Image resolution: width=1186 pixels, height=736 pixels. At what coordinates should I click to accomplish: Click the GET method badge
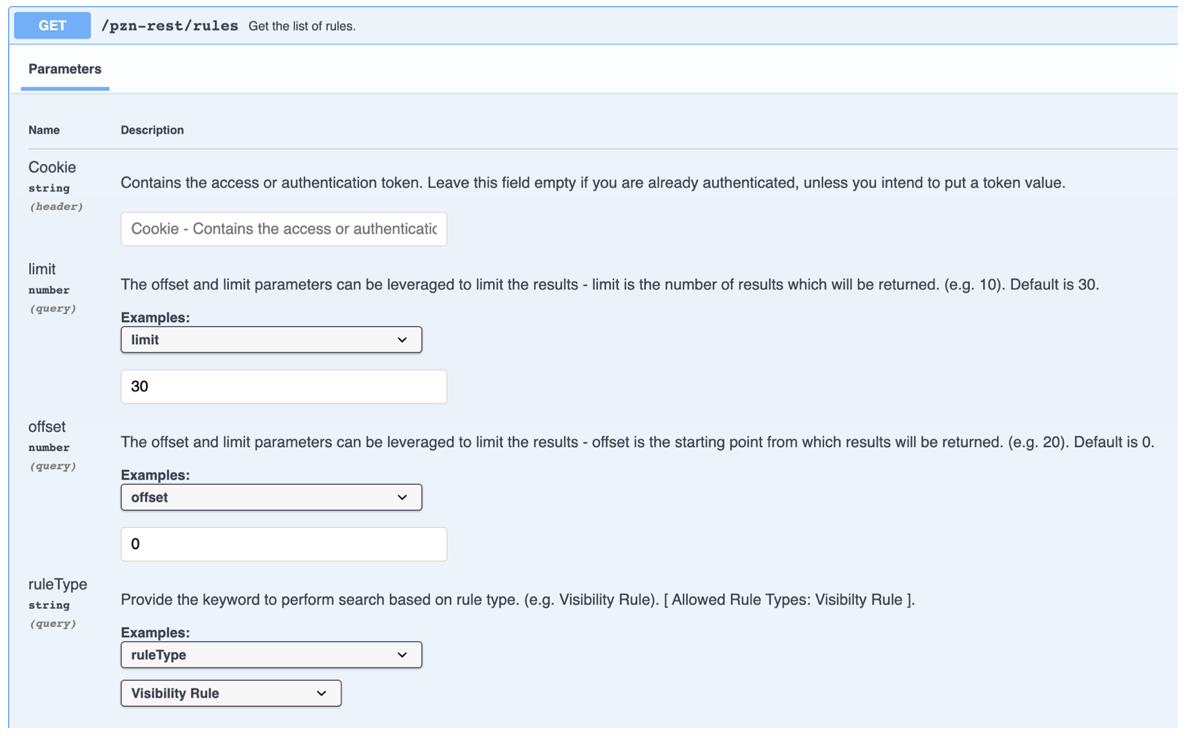(x=51, y=25)
